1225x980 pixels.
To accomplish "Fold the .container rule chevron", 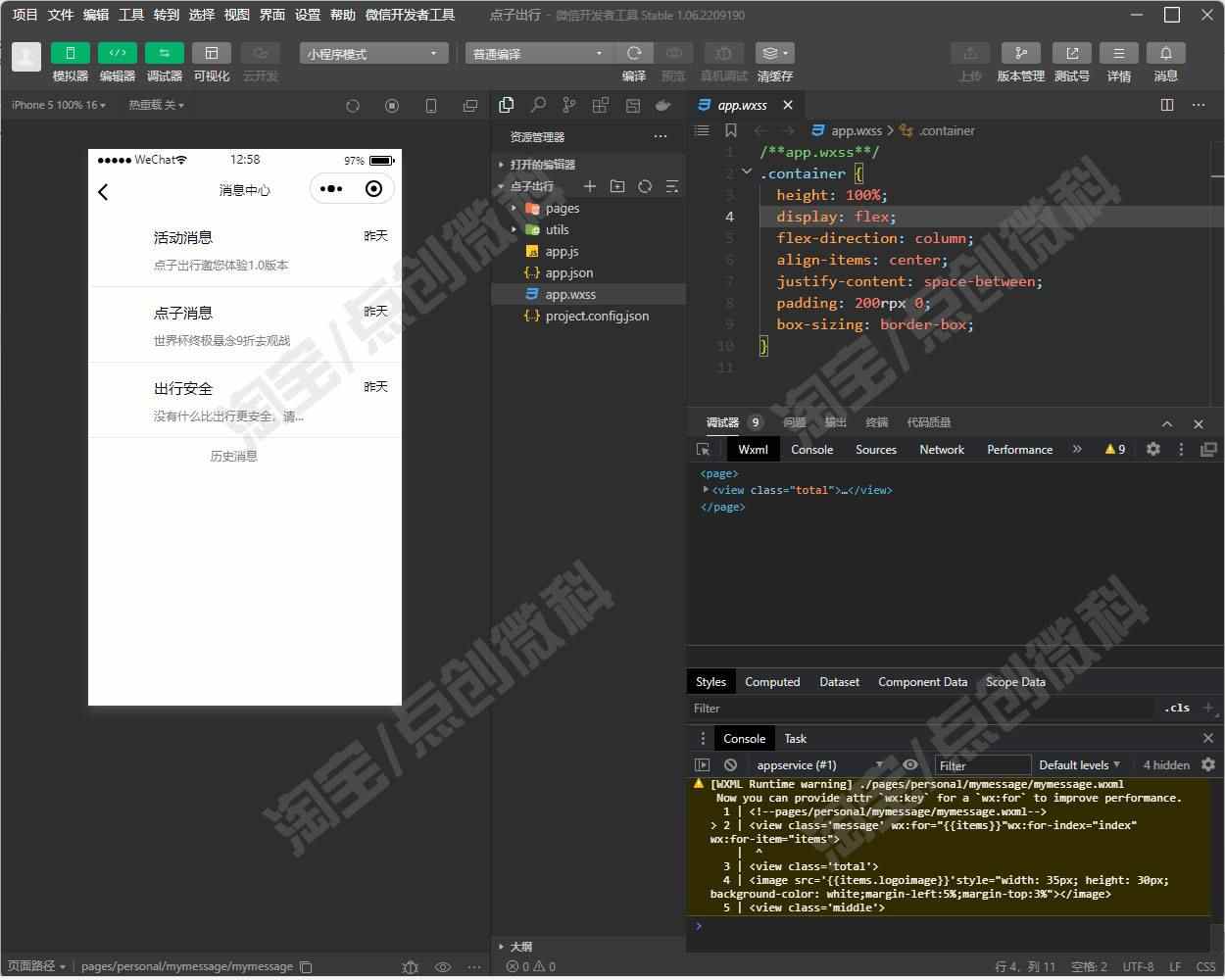I will [x=747, y=172].
